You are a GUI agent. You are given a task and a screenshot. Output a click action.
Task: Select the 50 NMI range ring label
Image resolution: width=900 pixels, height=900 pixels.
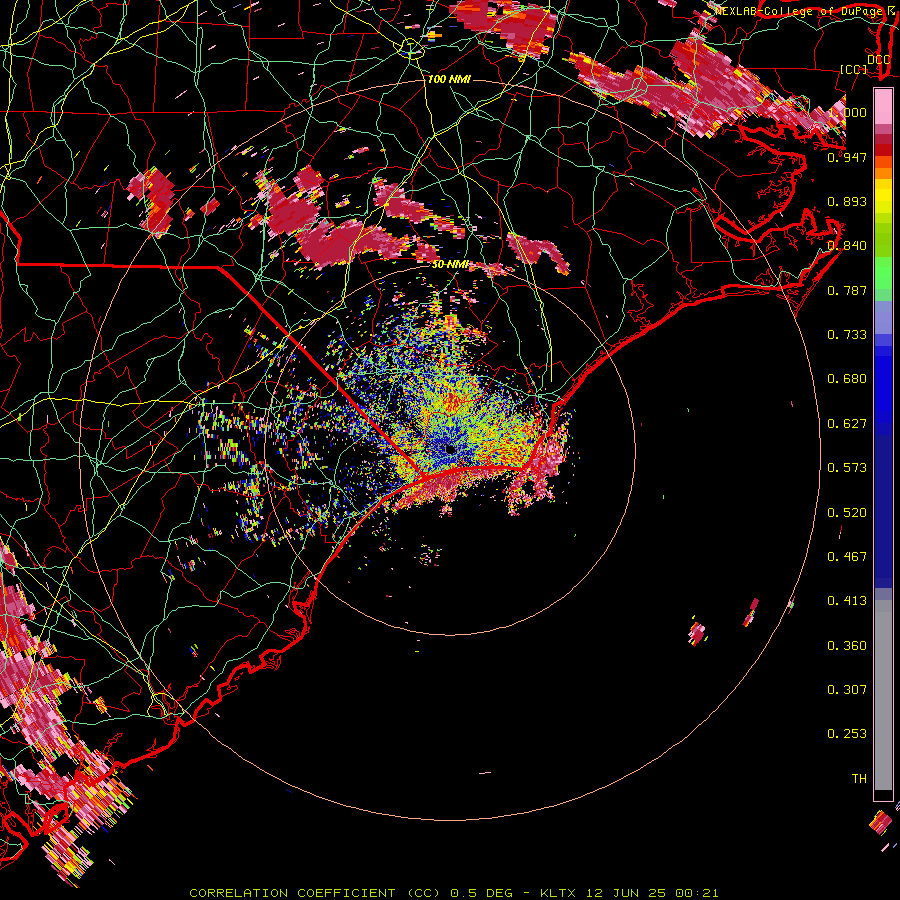click(x=450, y=264)
